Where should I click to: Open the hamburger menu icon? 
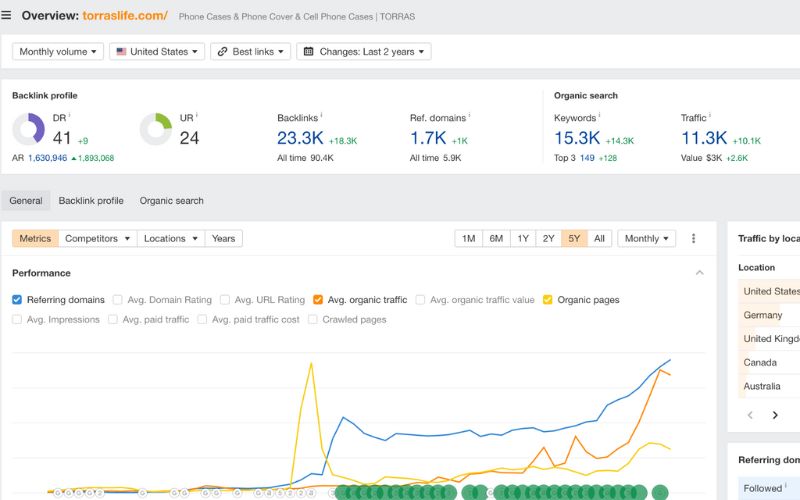pyautogui.click(x=6, y=15)
